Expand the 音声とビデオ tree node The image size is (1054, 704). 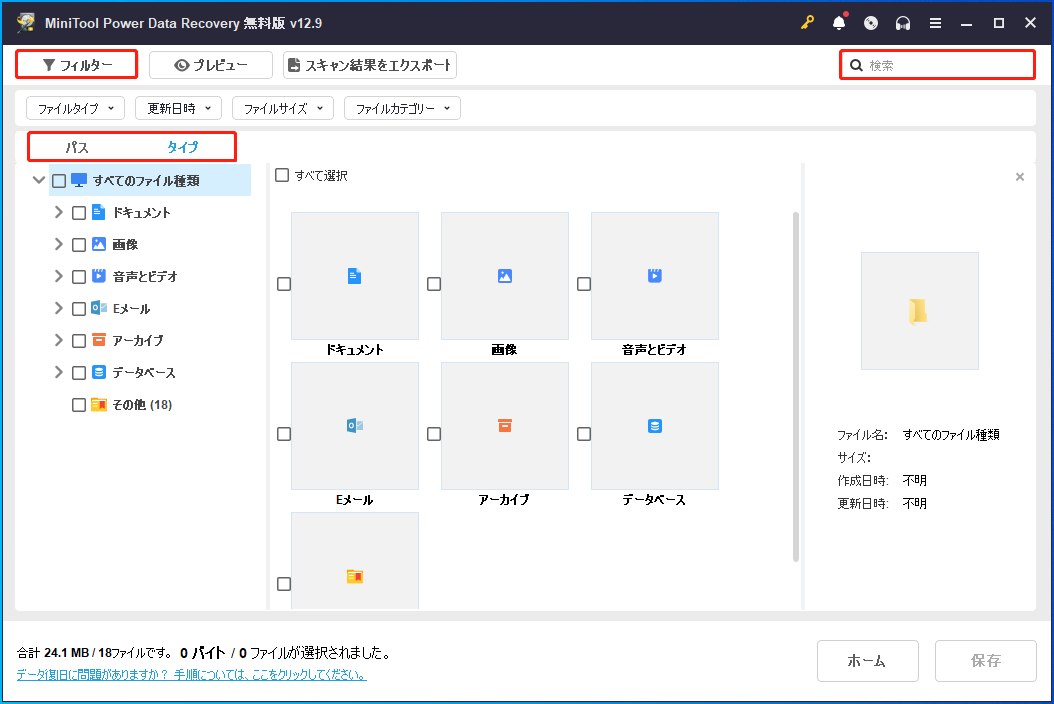coord(58,276)
